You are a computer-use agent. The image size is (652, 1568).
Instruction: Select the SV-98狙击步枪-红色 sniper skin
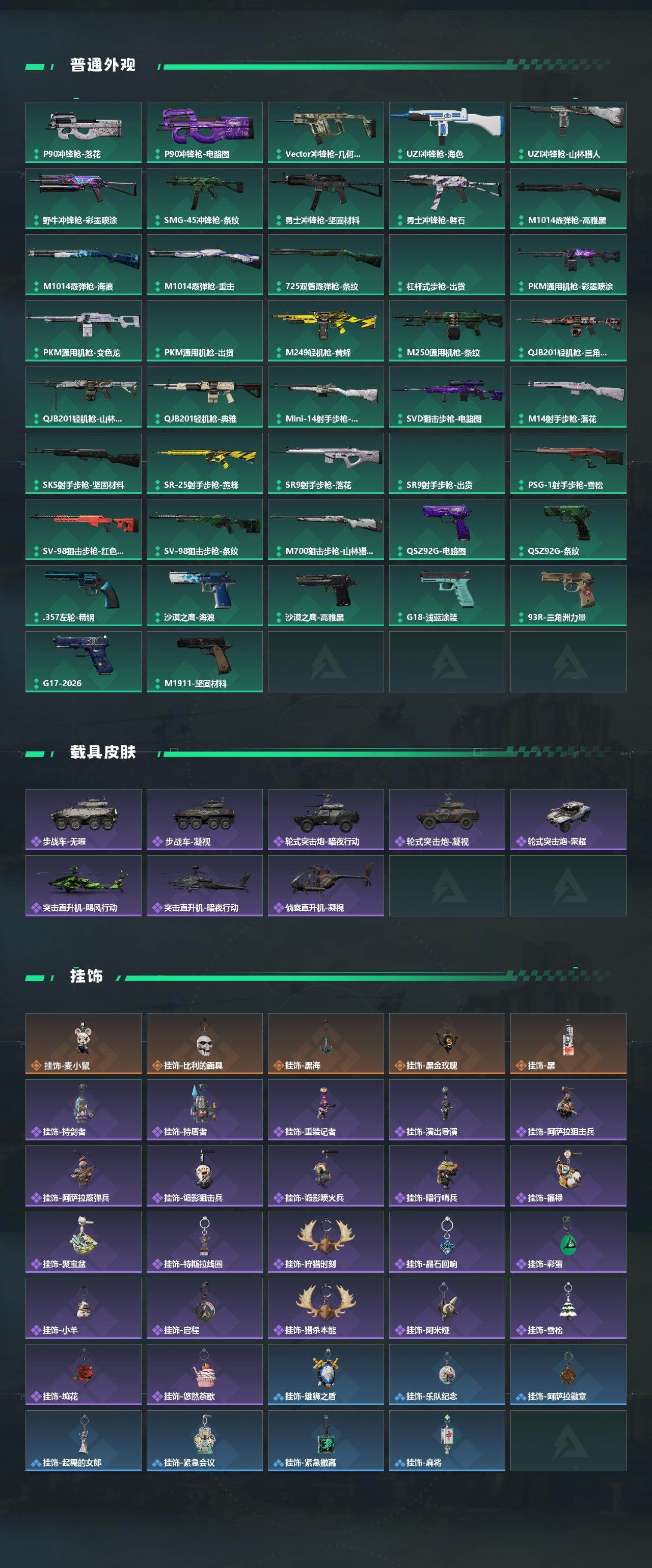(84, 529)
